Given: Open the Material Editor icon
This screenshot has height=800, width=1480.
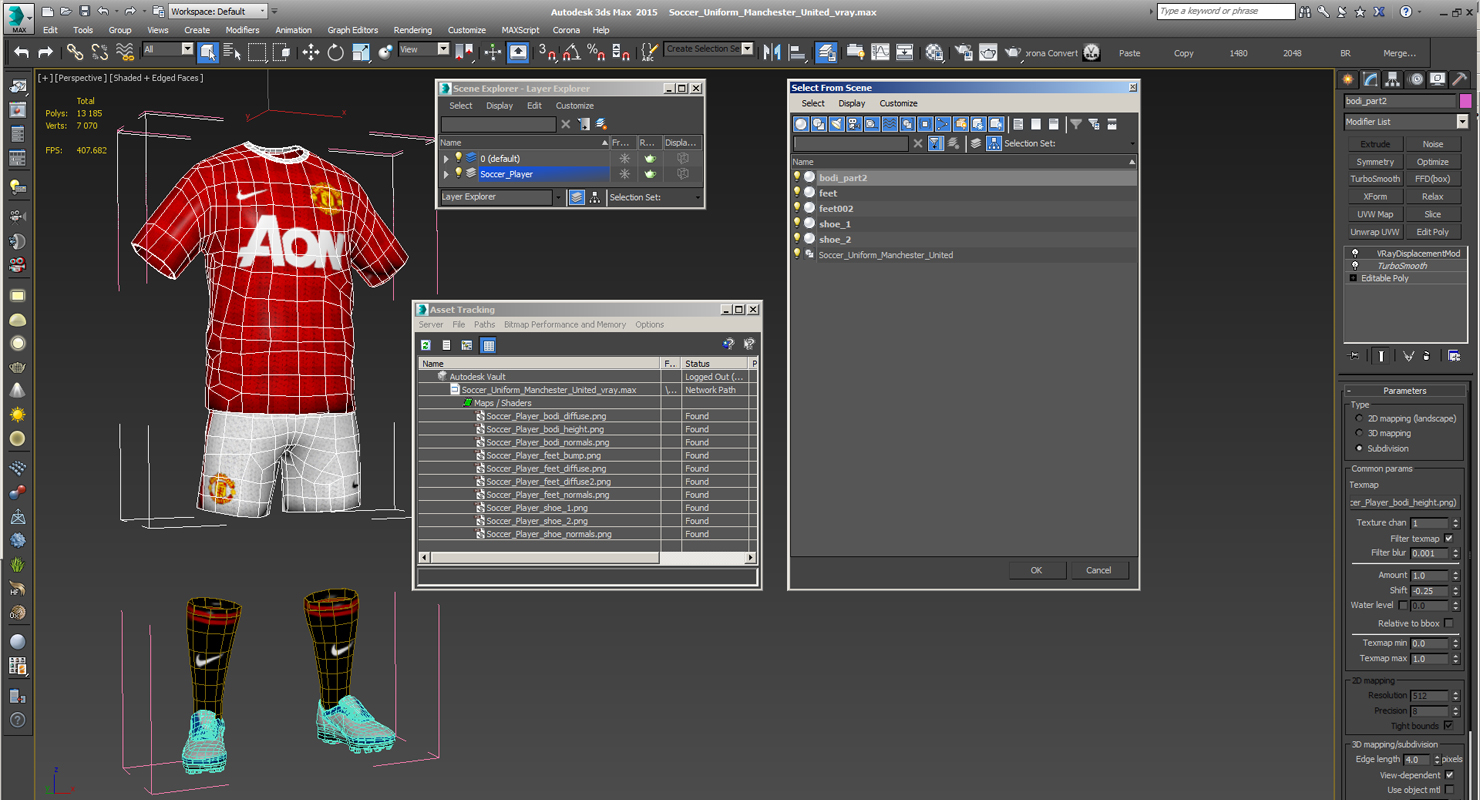Looking at the screenshot, I should pos(934,52).
